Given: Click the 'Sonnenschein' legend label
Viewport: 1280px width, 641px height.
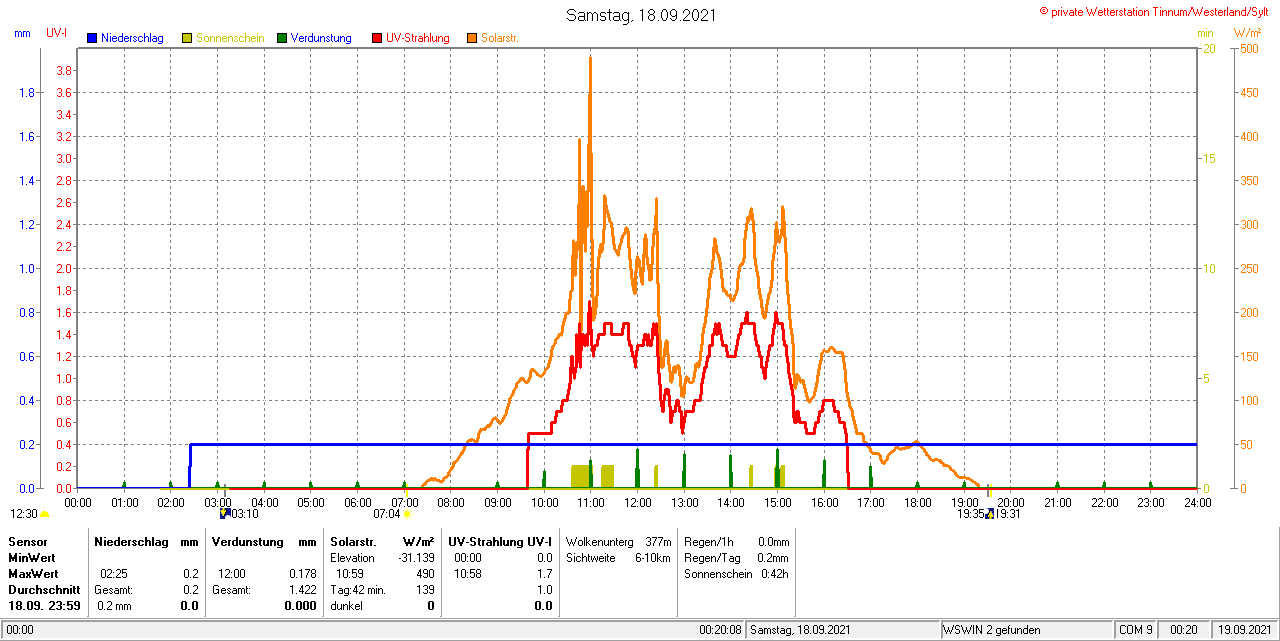Looking at the screenshot, I should pyautogui.click(x=230, y=38).
